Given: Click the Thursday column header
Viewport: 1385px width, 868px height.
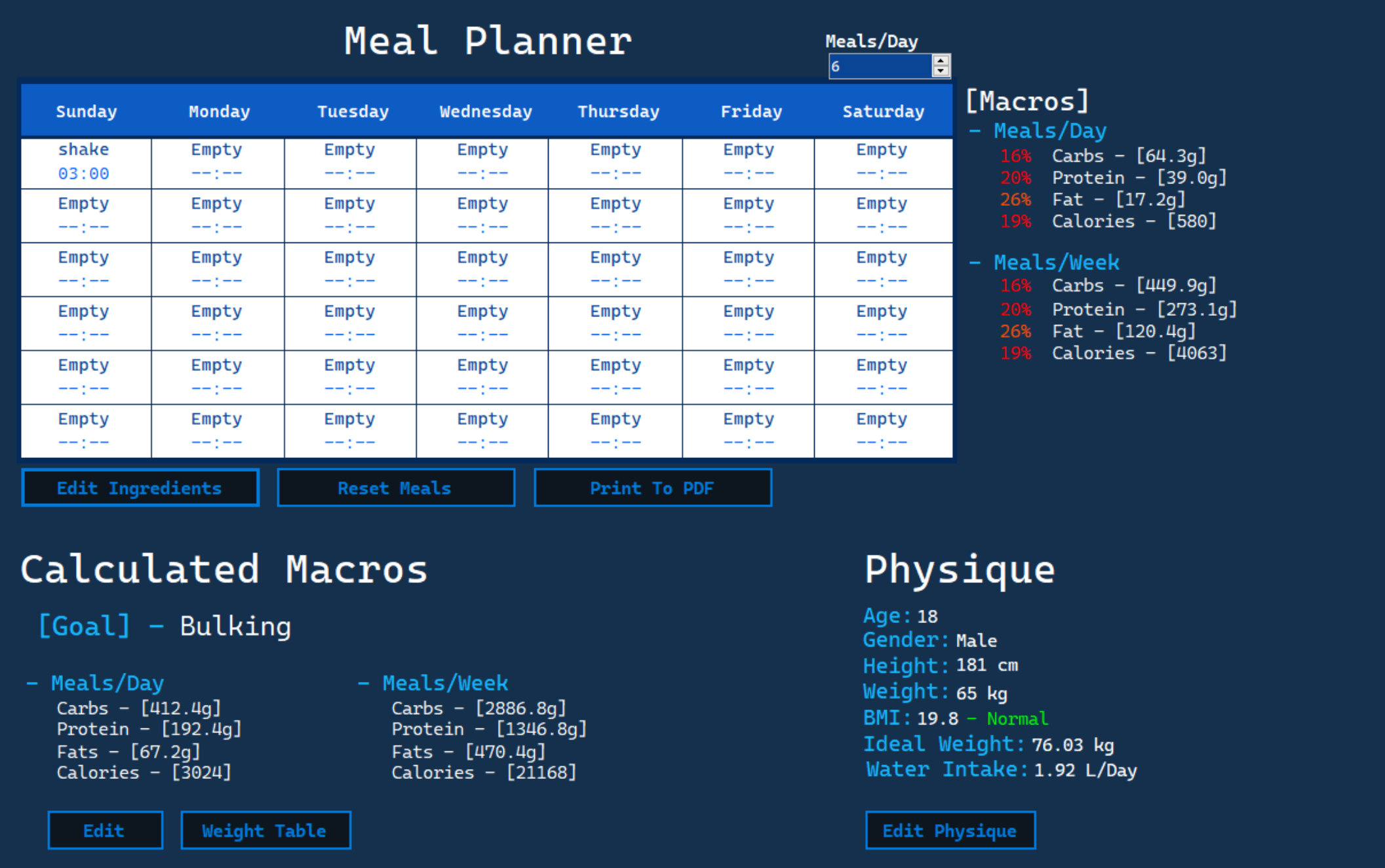Looking at the screenshot, I should coord(617,111).
